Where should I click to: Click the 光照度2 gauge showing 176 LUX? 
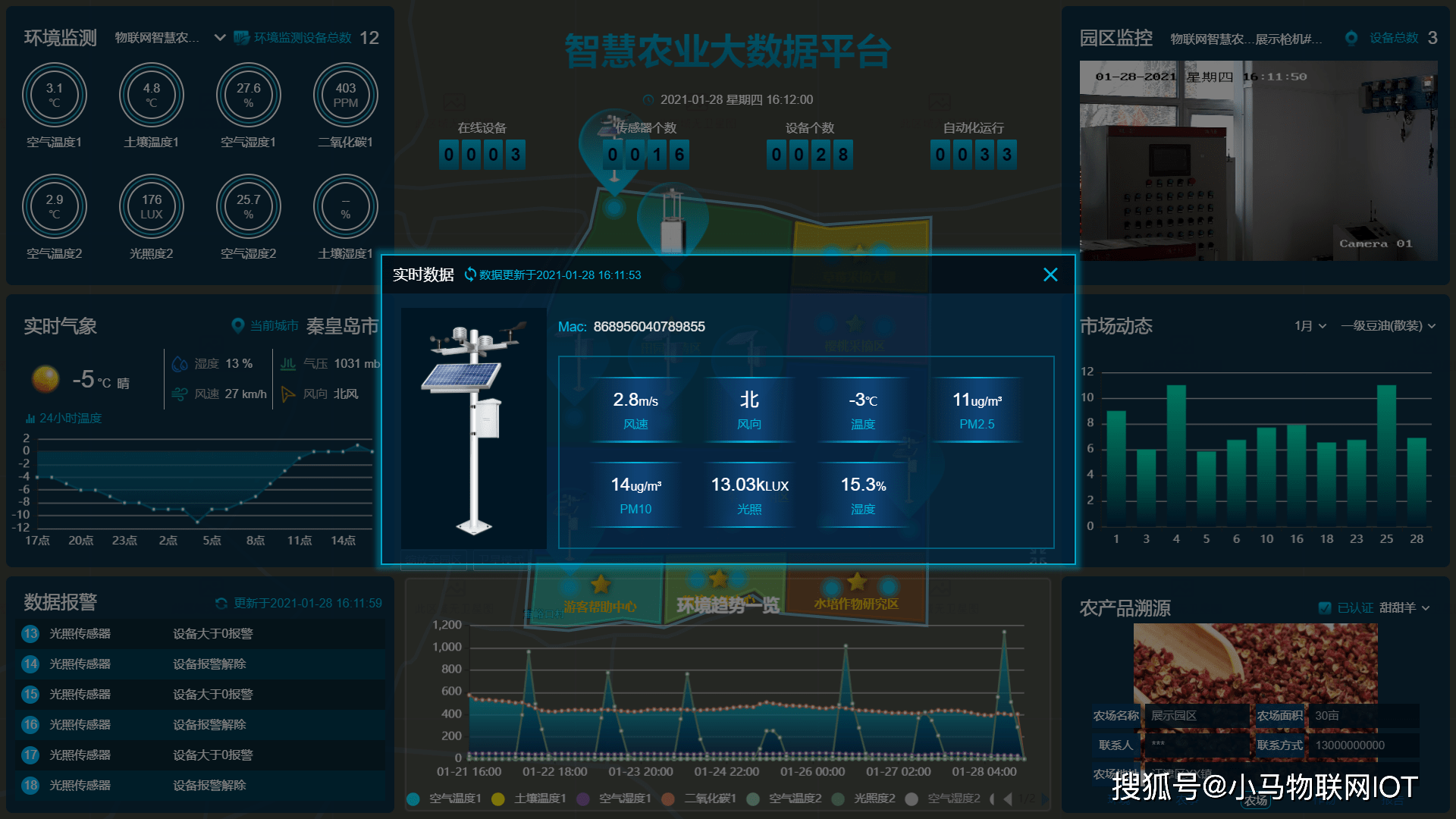click(152, 206)
